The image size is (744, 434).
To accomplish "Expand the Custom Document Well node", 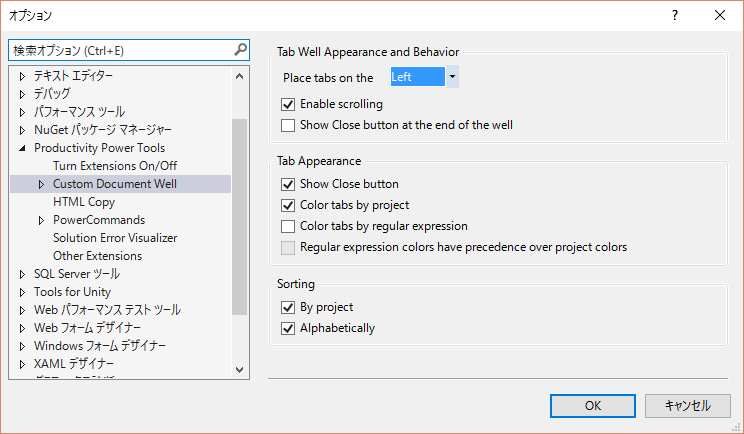I will [x=41, y=184].
